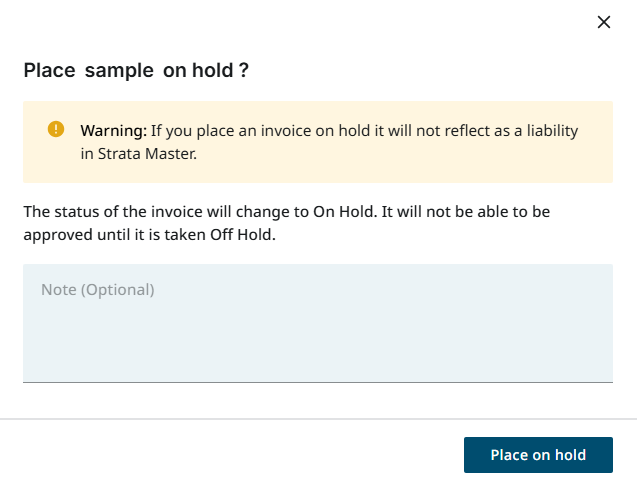Click the bottom underline of the note field
The width and height of the screenshot is (637, 488).
[317, 381]
